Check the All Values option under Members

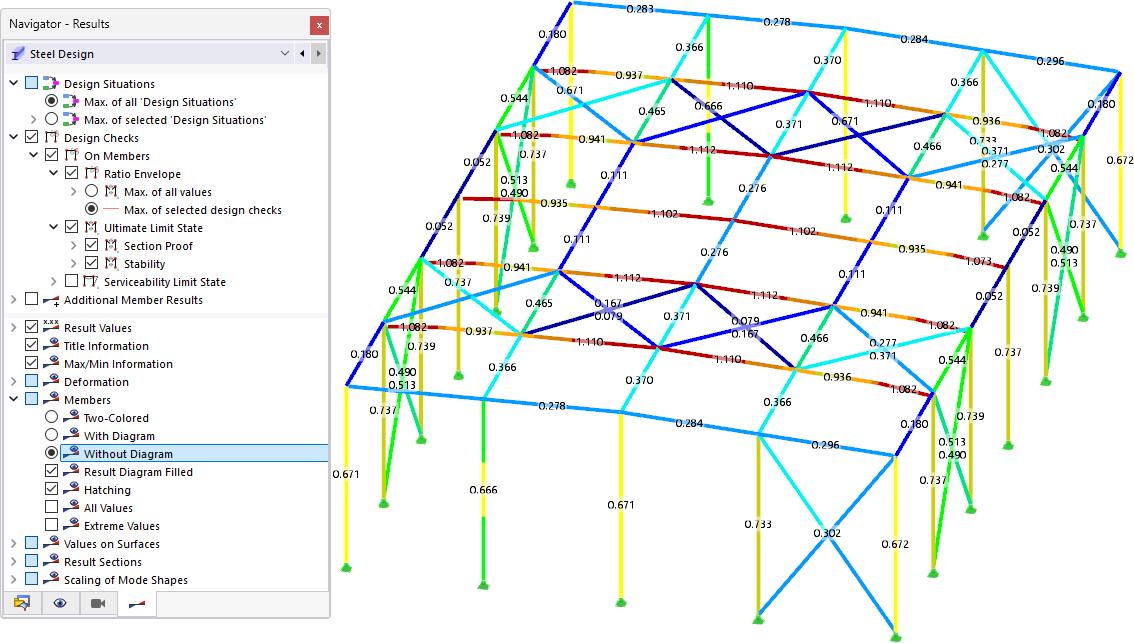point(50,507)
